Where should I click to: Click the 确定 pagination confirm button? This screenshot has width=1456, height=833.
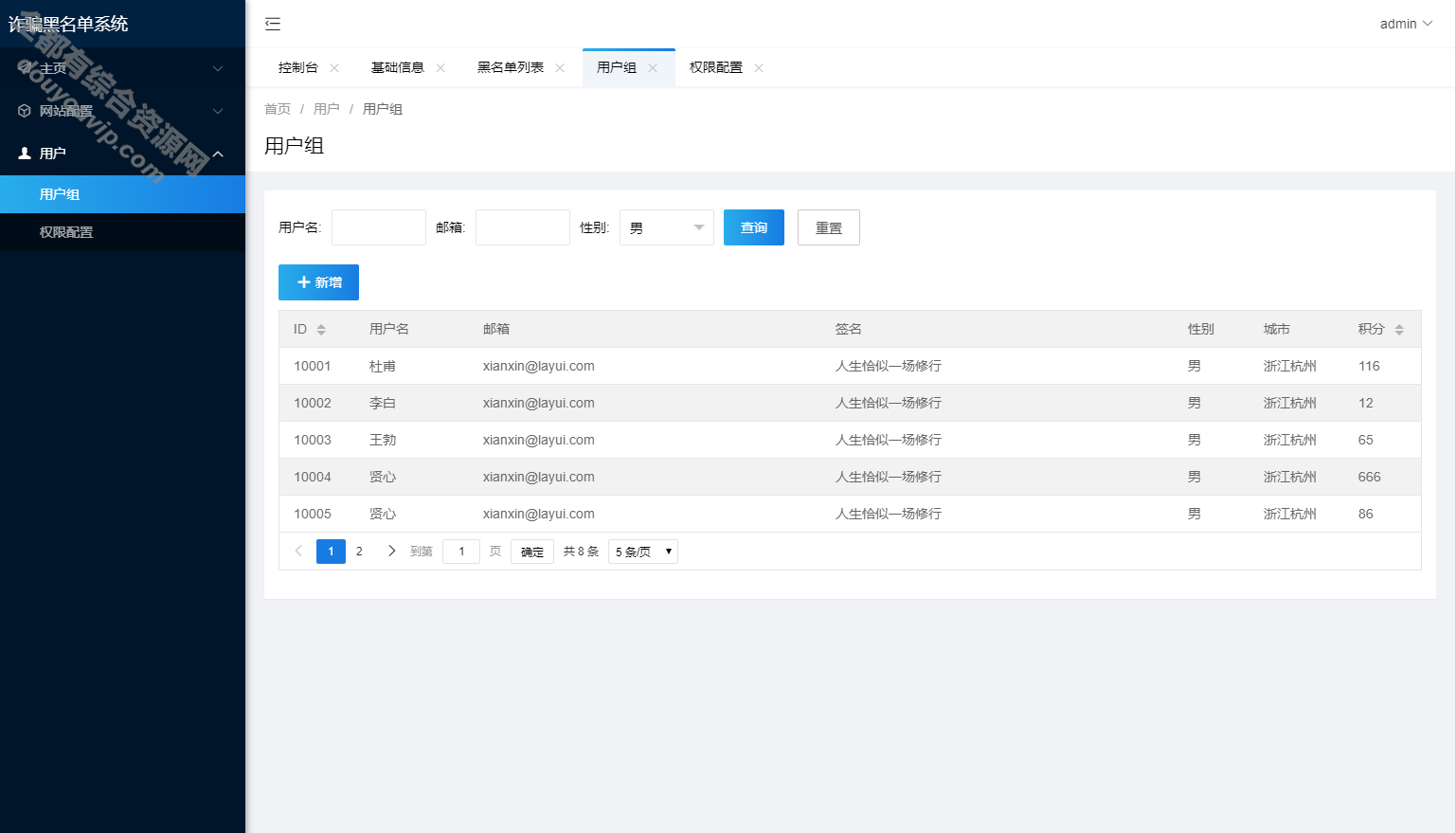click(532, 552)
